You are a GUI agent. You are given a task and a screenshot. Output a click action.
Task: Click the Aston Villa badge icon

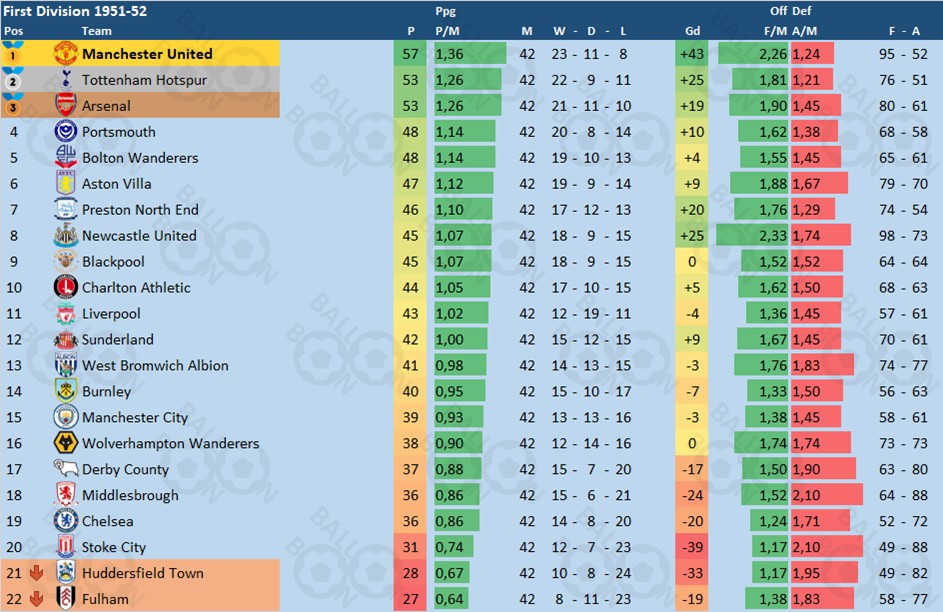(65, 184)
